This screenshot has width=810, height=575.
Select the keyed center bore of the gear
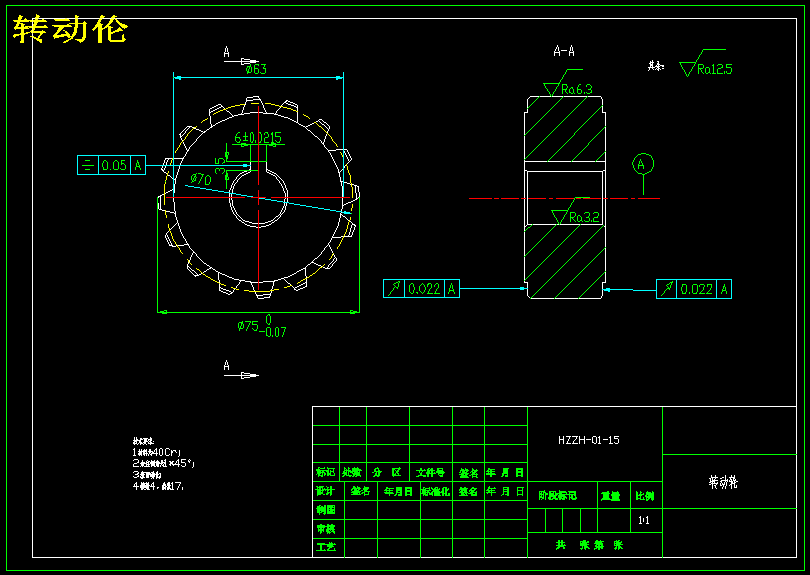[258, 196]
